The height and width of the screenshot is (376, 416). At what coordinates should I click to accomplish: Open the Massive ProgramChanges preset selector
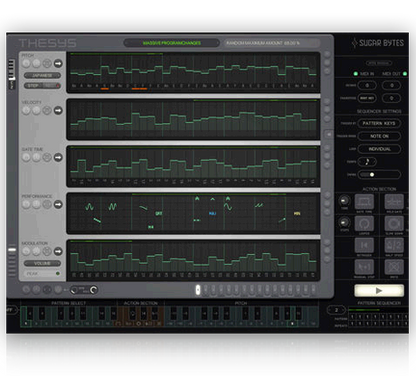172,43
